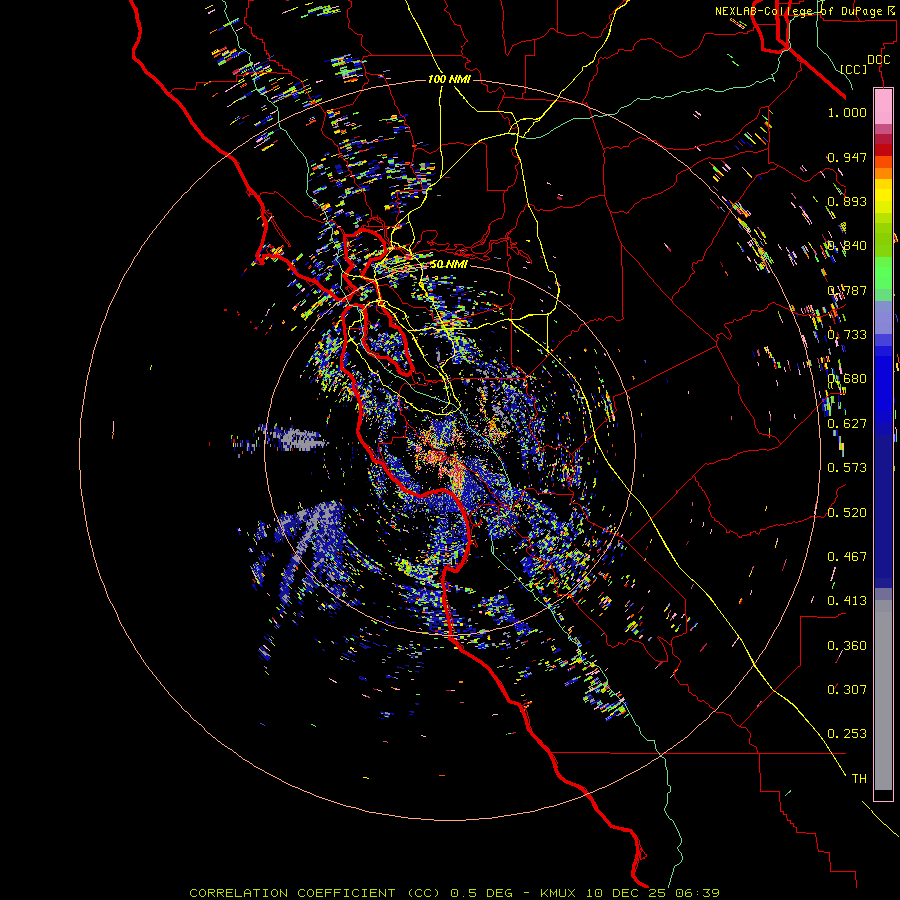This screenshot has height=900, width=900.
Task: Select the 0.253 scale value
Action: 847,734
